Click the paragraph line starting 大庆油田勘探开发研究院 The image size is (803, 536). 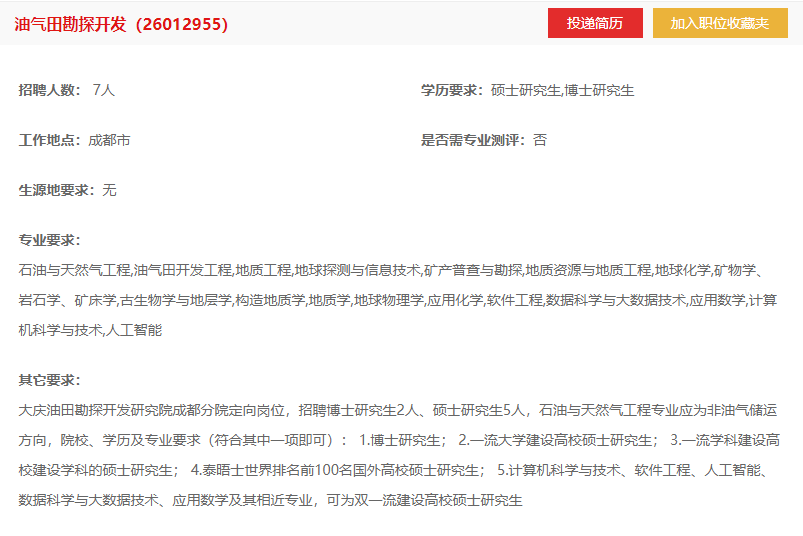pos(398,410)
